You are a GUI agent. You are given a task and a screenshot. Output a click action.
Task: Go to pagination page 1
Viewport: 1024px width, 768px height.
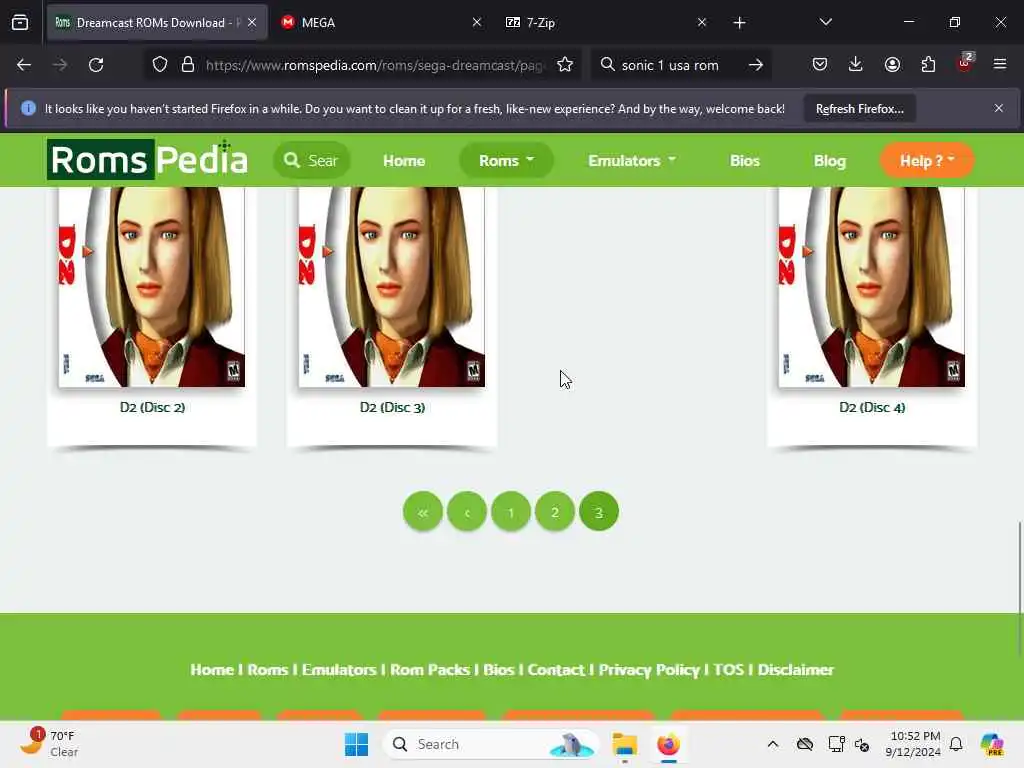click(511, 512)
